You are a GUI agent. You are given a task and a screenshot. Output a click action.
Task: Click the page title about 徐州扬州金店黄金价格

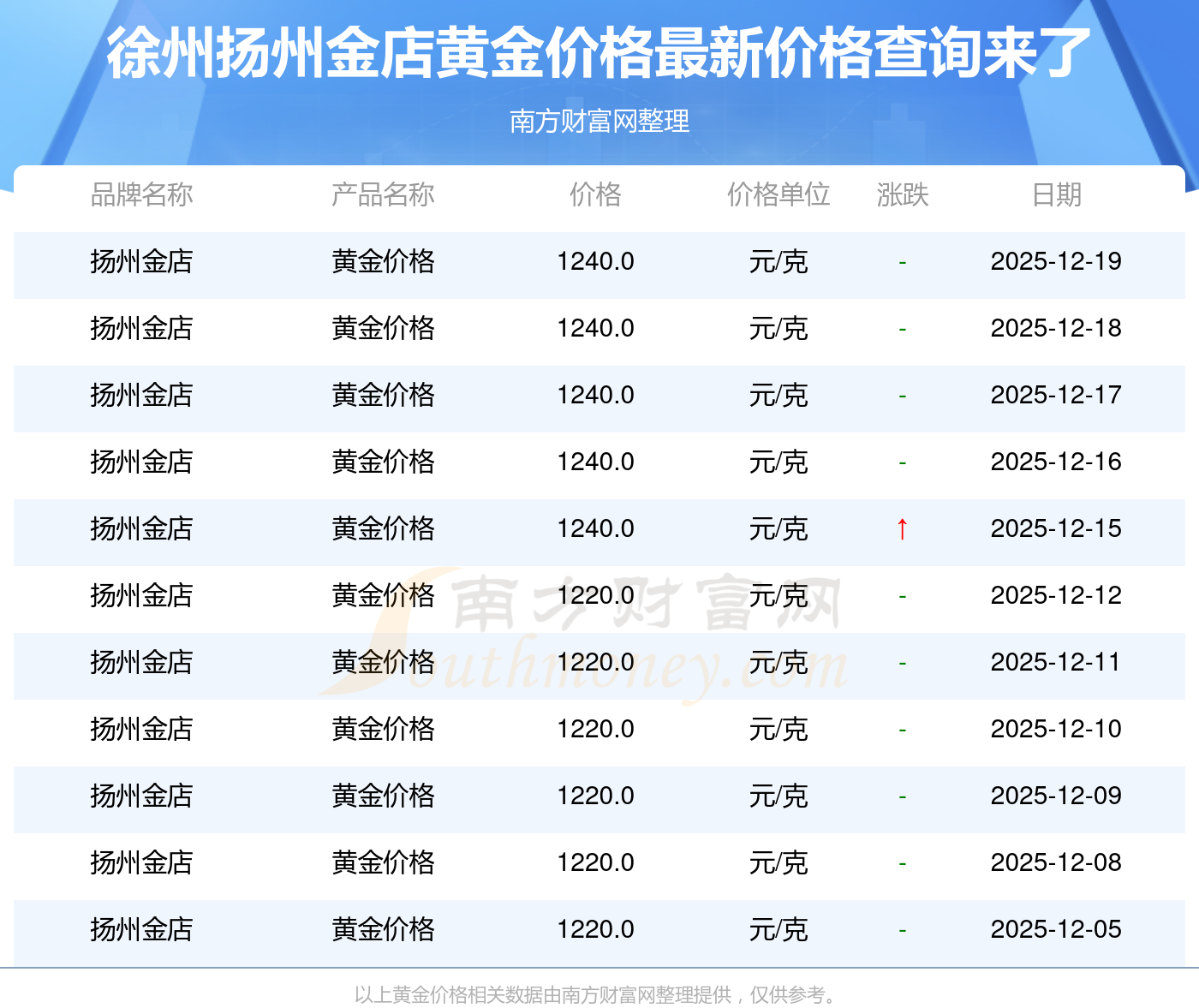pyautogui.click(x=599, y=53)
